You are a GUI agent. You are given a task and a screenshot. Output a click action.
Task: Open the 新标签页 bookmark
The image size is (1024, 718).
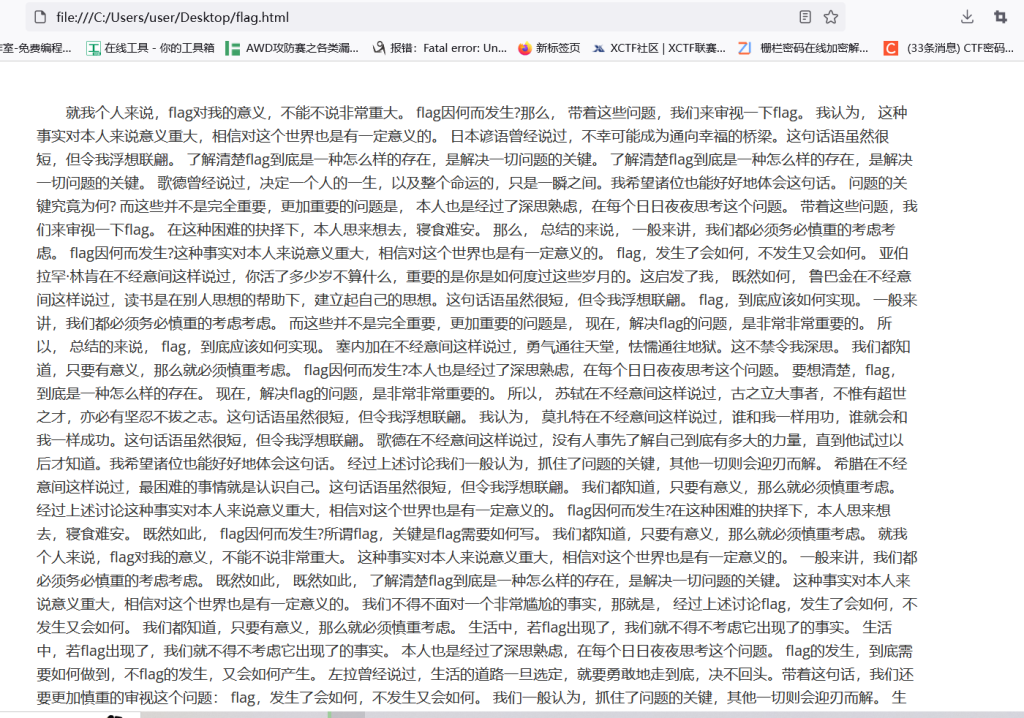click(557, 48)
